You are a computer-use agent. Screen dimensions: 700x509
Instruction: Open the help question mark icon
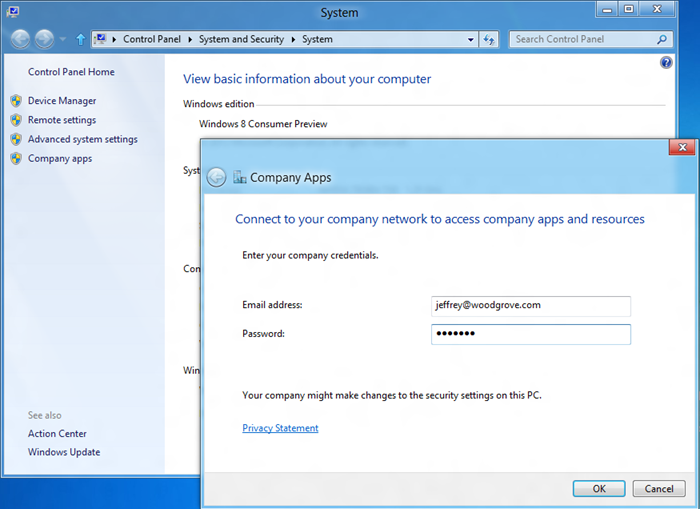coord(667,62)
